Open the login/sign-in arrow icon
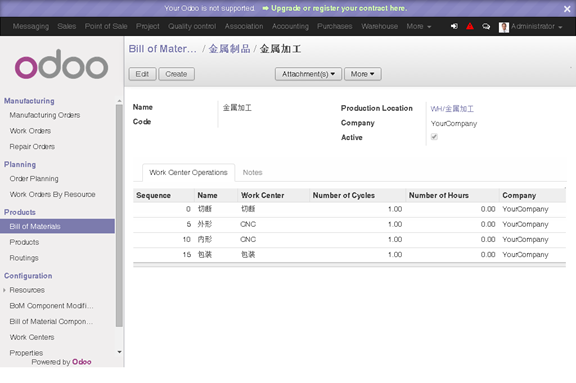This screenshot has width=576, height=383. click(454, 26)
